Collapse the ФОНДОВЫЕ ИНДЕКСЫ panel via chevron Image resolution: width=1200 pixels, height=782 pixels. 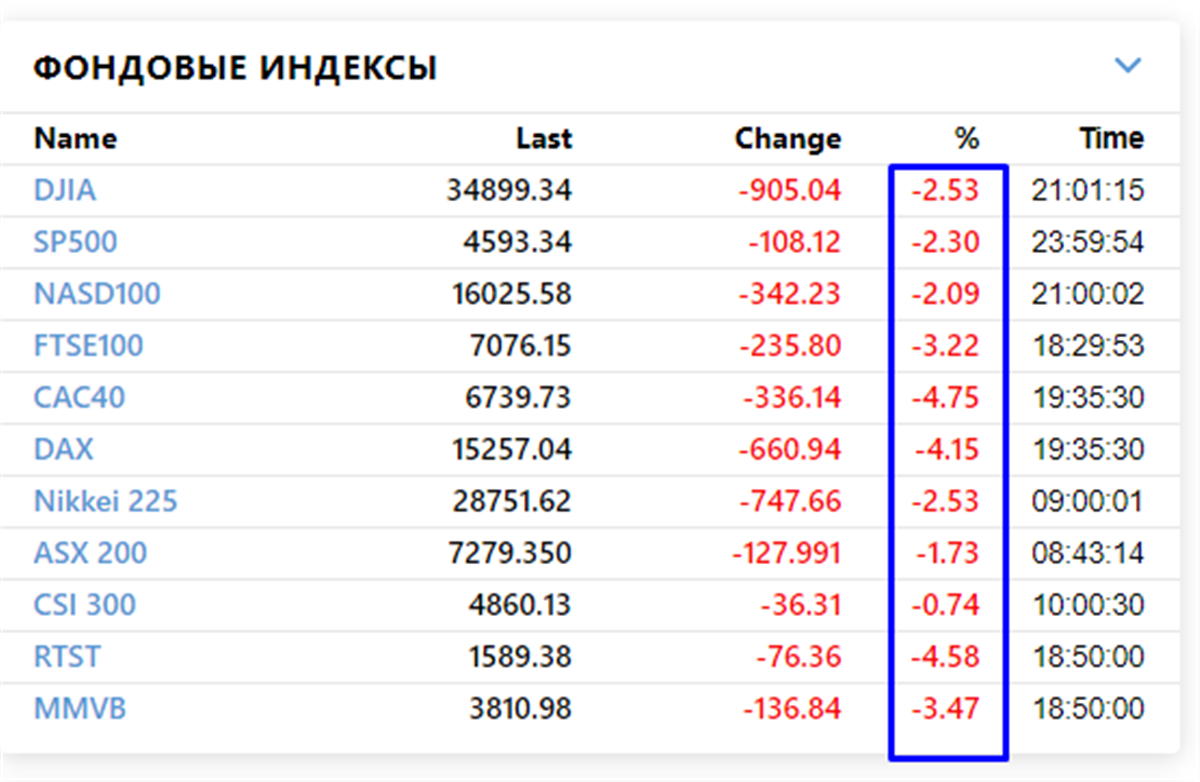1128,66
